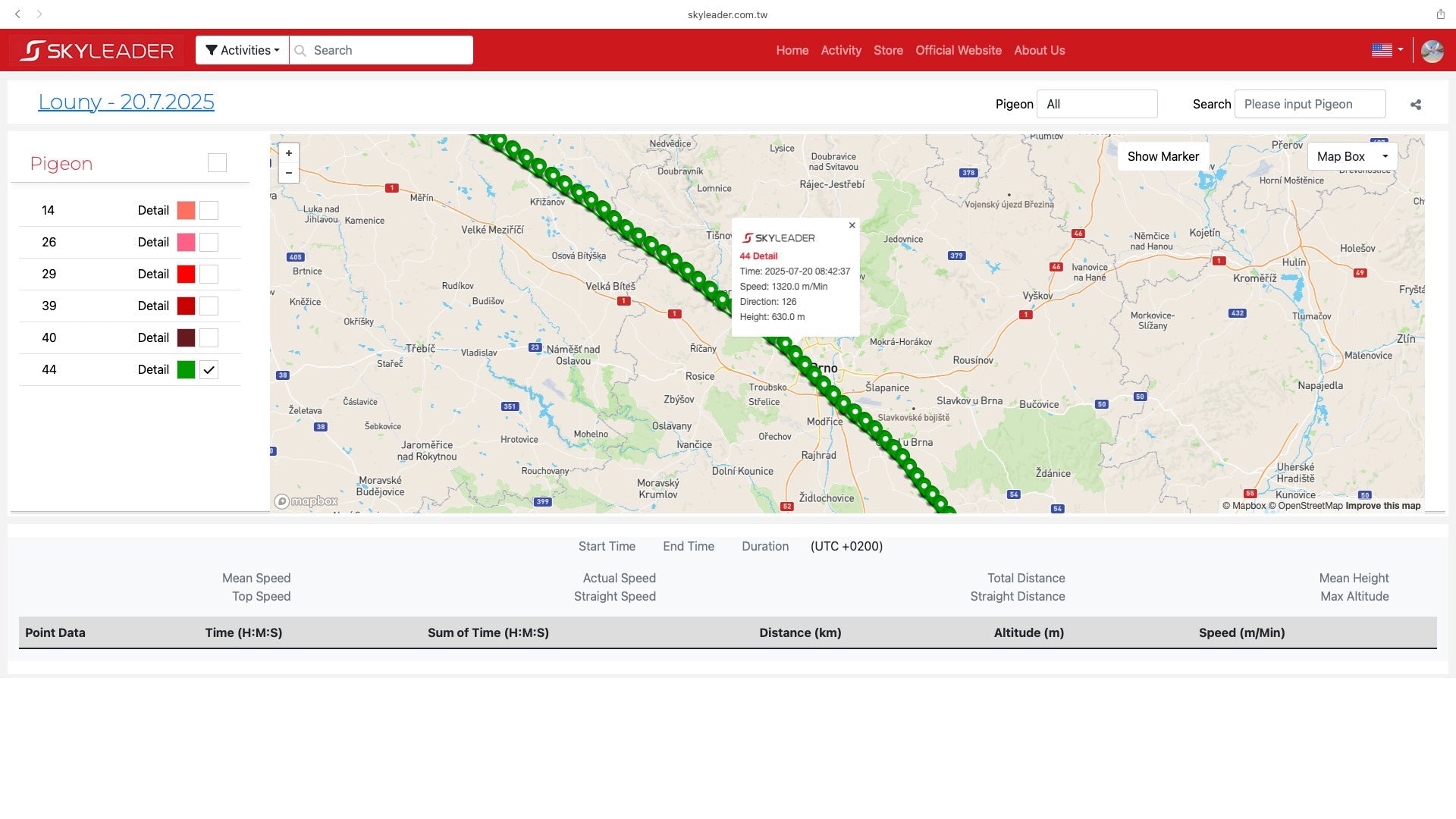Zoom out the map with minus button
This screenshot has height=819, width=1456.
coord(289,173)
